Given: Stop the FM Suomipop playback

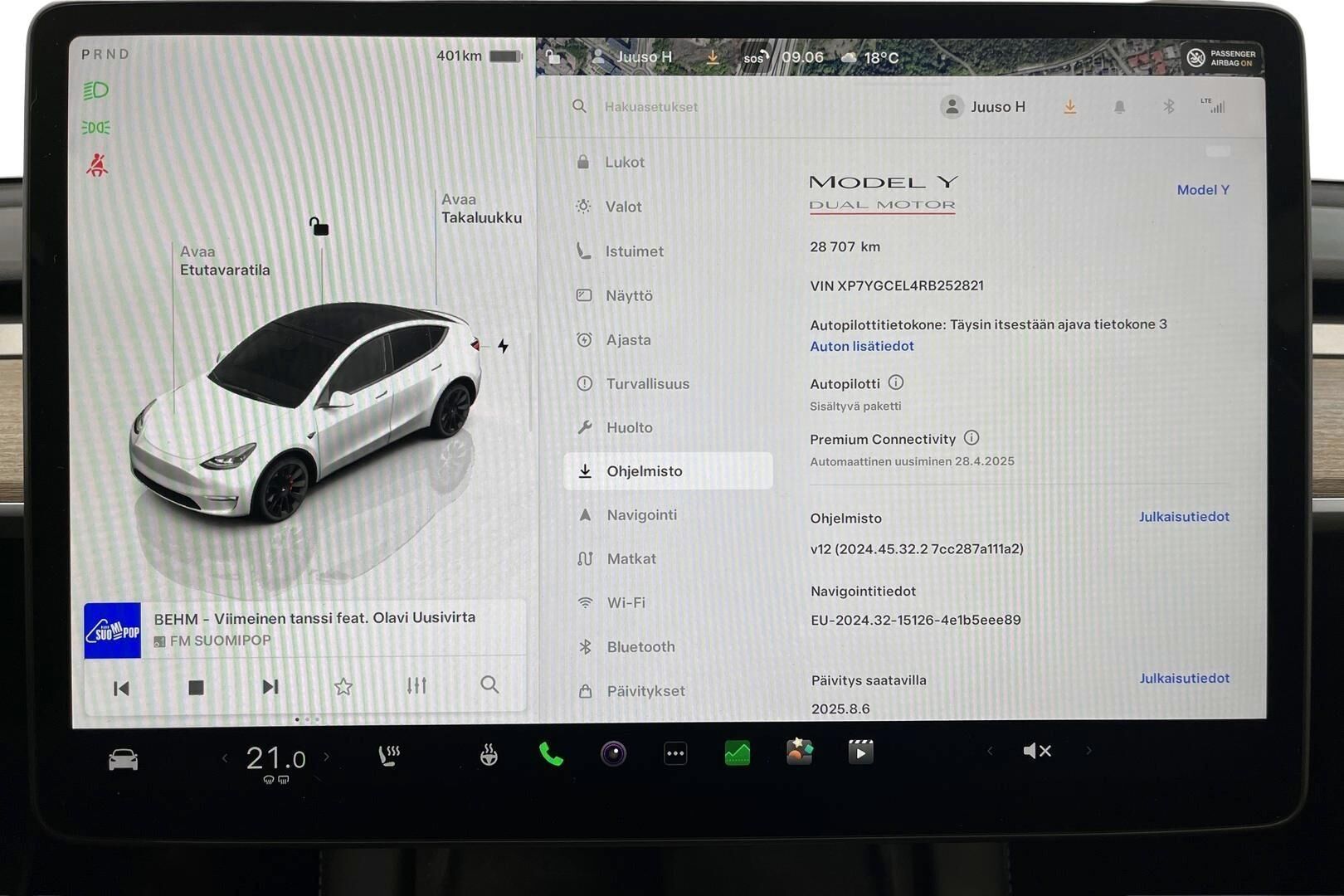Looking at the screenshot, I should pos(196,687).
